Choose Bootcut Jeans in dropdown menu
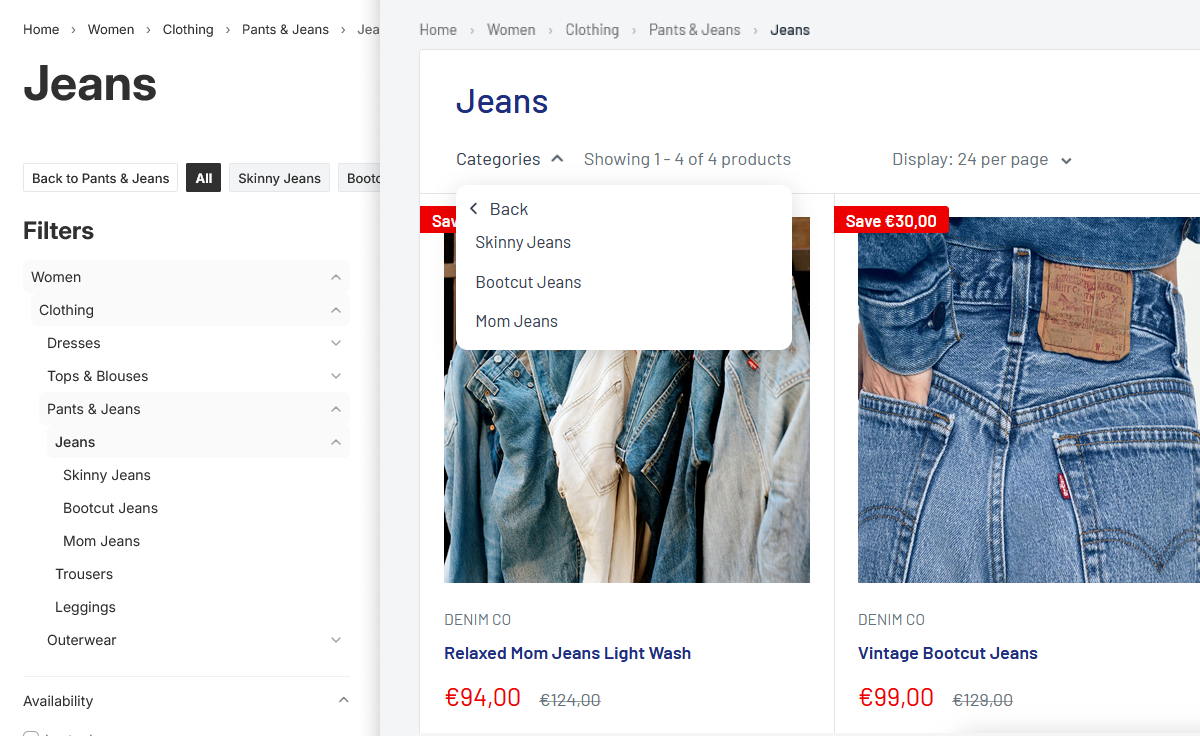Screen dimensions: 1200x736 pos(528,282)
